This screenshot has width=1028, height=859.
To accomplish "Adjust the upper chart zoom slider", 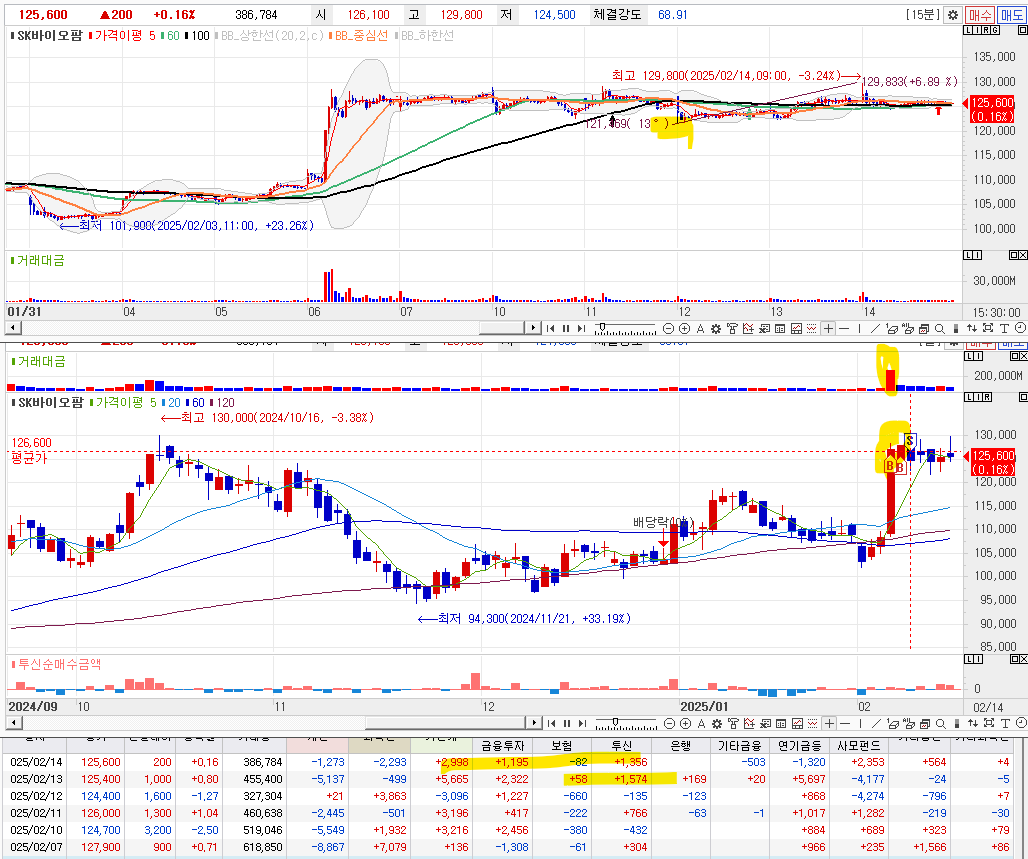I will 603,327.
